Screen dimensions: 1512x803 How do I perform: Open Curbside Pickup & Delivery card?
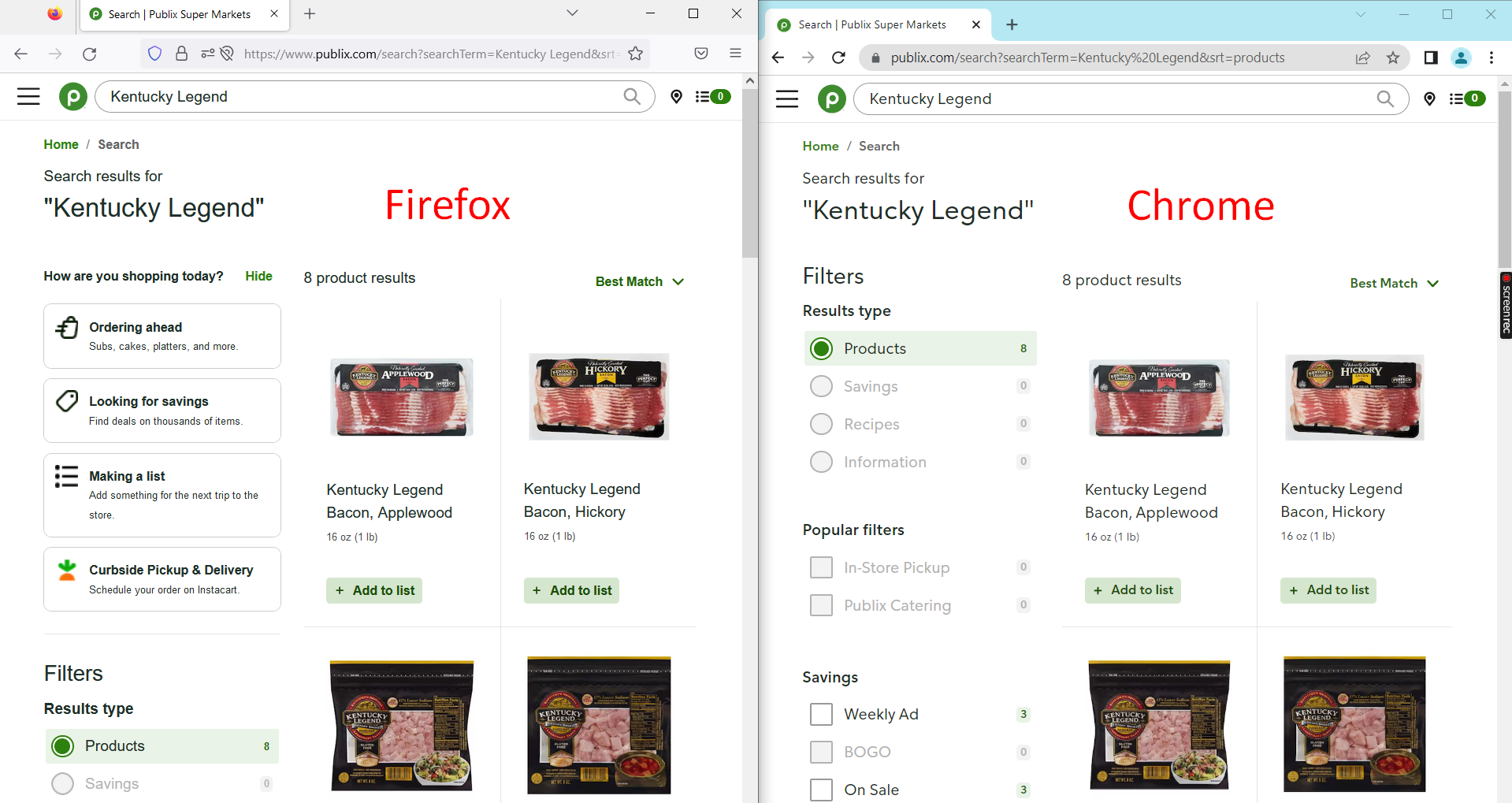[162, 579]
